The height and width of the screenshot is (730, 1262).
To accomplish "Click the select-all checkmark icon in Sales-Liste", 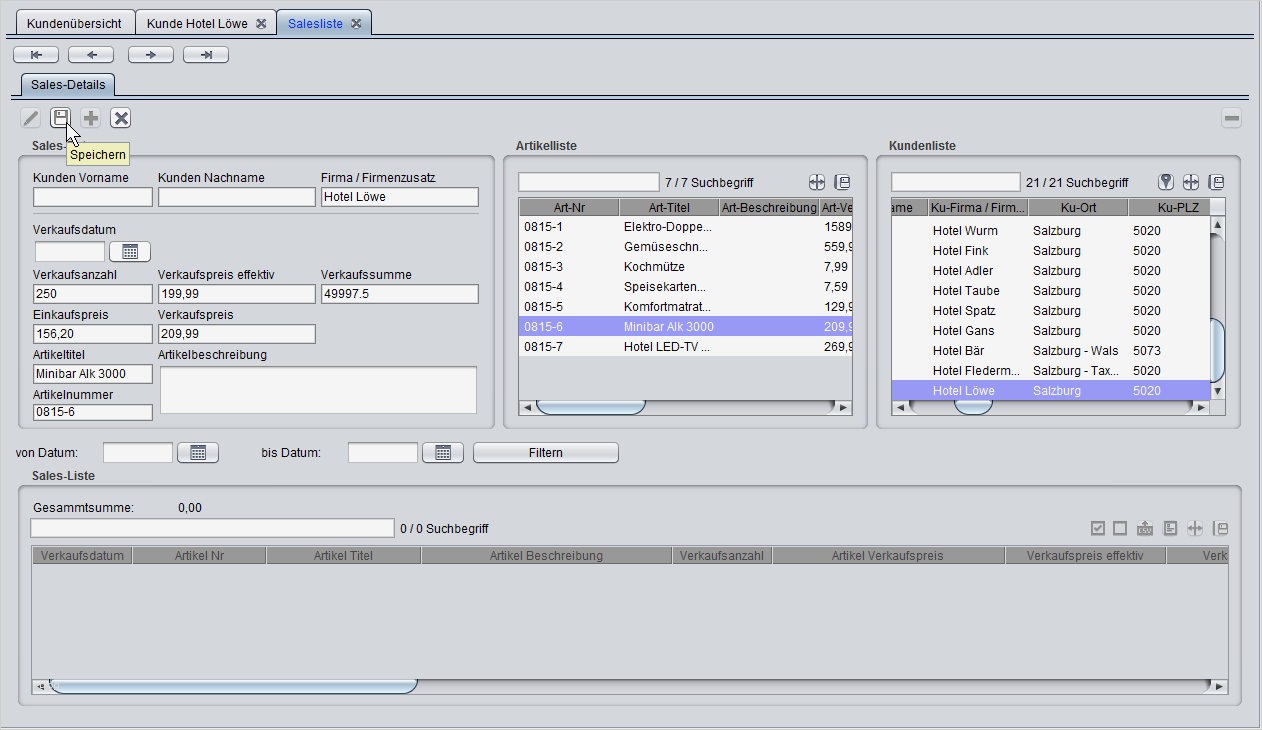I will [x=1098, y=528].
